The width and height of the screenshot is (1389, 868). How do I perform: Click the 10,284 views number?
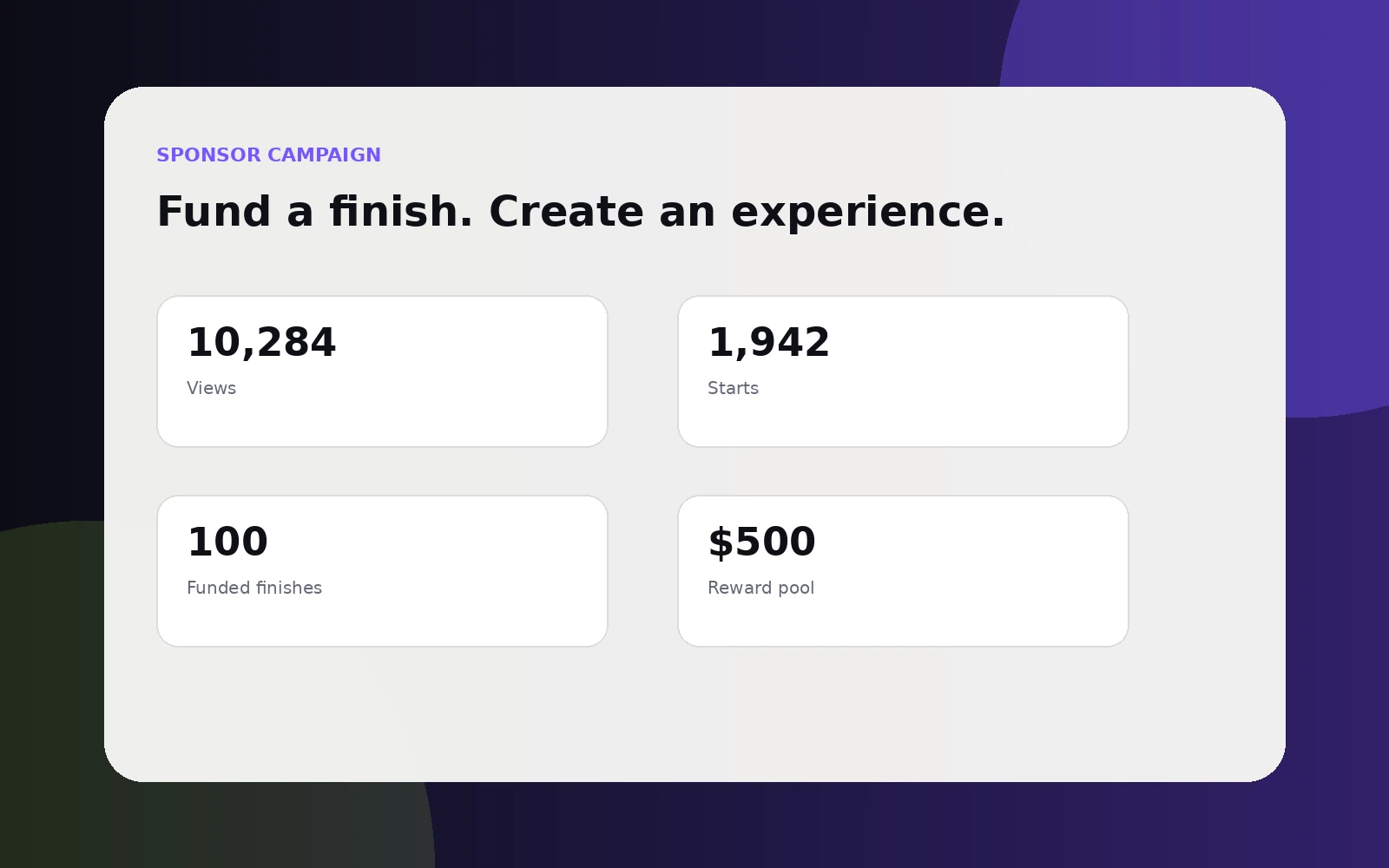[x=261, y=342]
